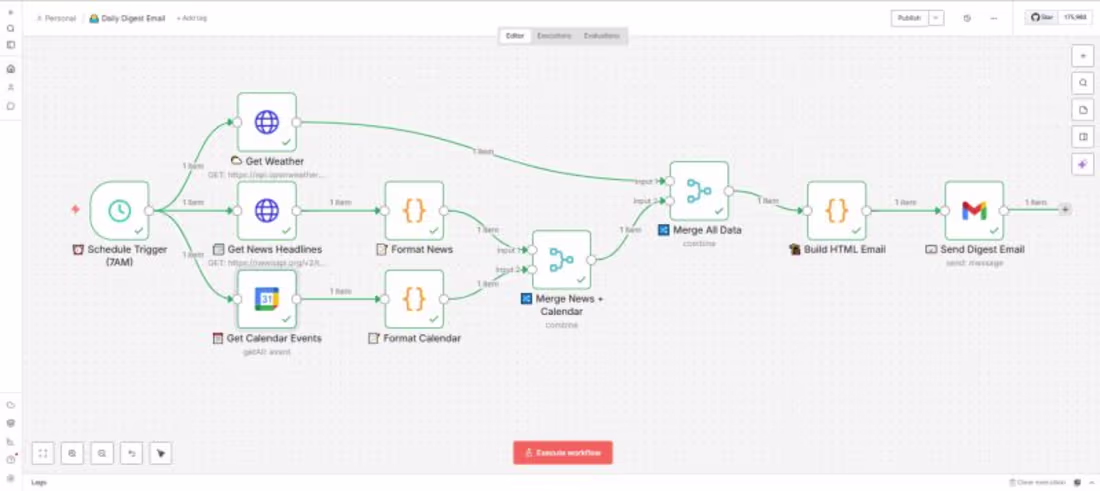Switch to the Executions tab
Image resolution: width=1100 pixels, height=491 pixels.
pyautogui.click(x=554, y=36)
